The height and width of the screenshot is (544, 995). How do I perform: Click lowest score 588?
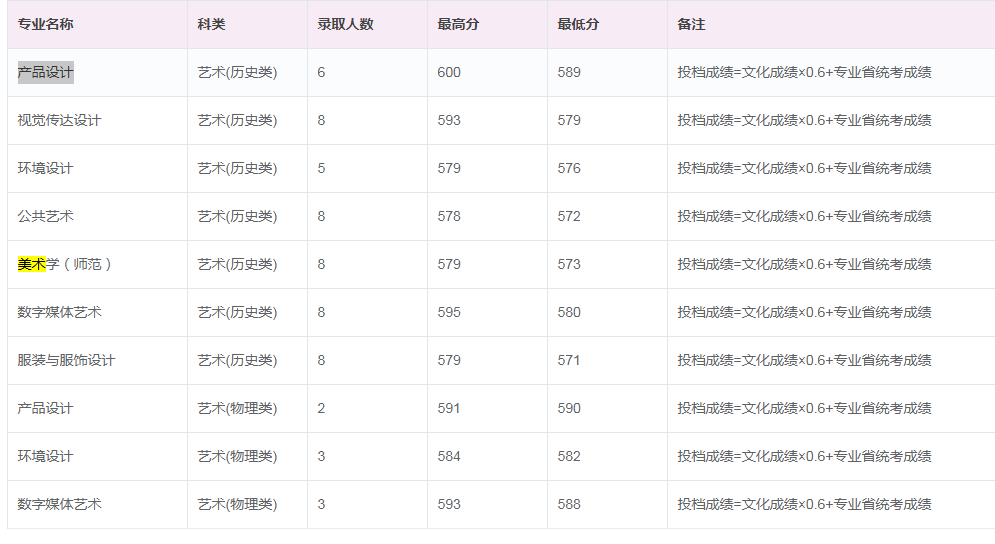pyautogui.click(x=569, y=505)
